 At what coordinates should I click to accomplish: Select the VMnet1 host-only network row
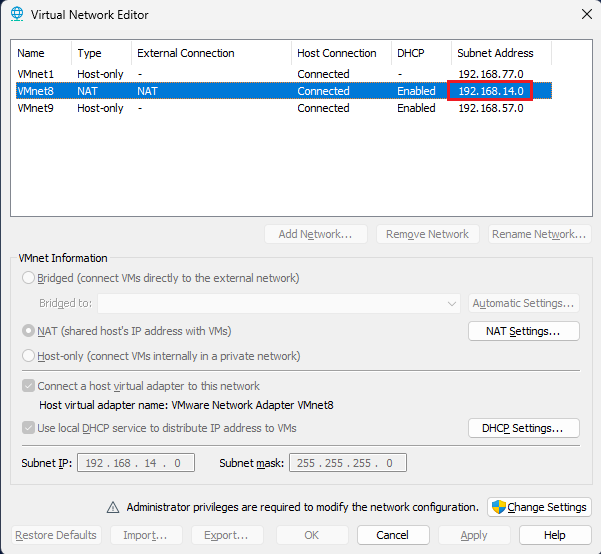(34, 74)
